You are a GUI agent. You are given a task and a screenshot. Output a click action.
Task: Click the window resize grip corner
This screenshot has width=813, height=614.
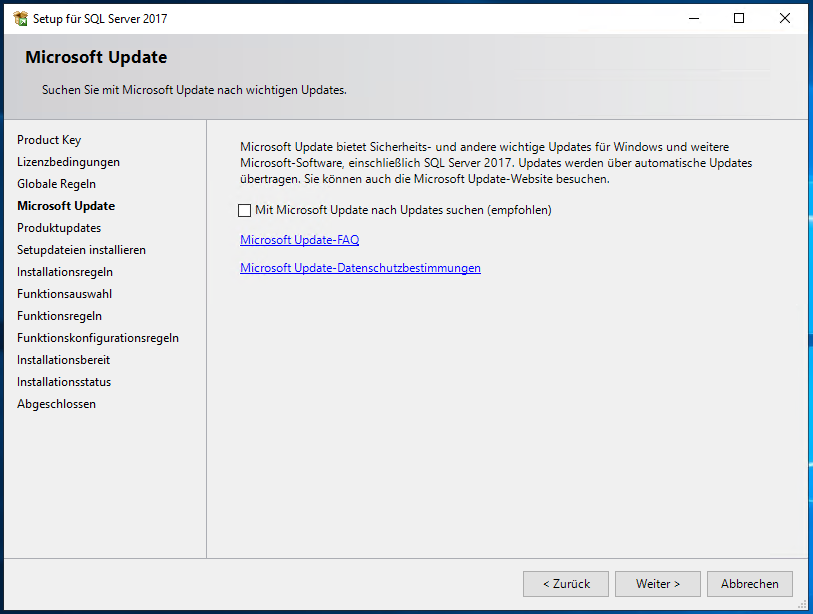804,605
